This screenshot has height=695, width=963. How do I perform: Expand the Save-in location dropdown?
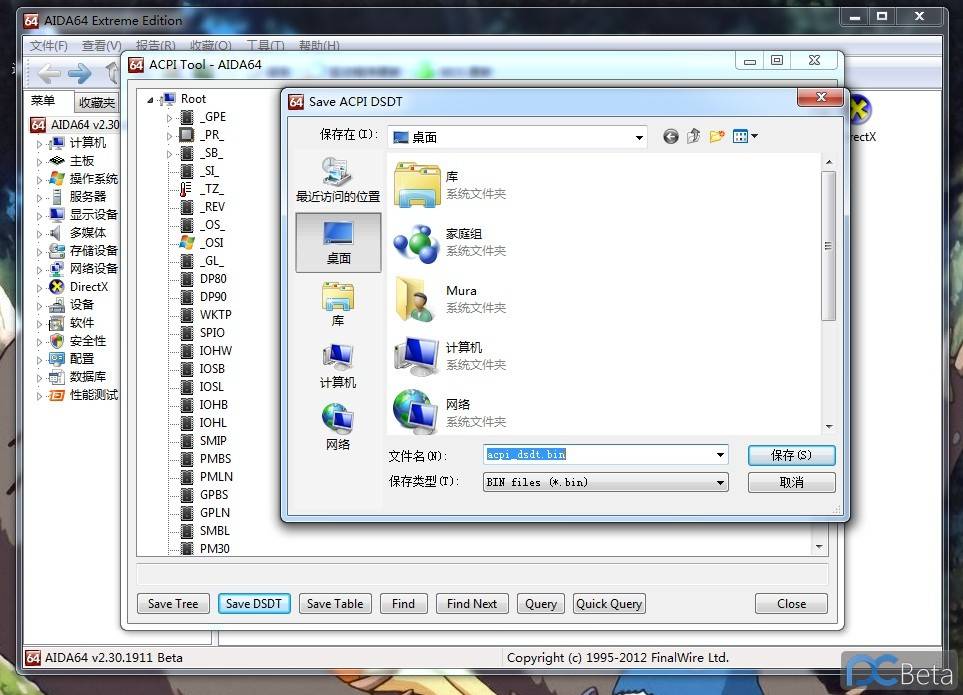tap(639, 138)
